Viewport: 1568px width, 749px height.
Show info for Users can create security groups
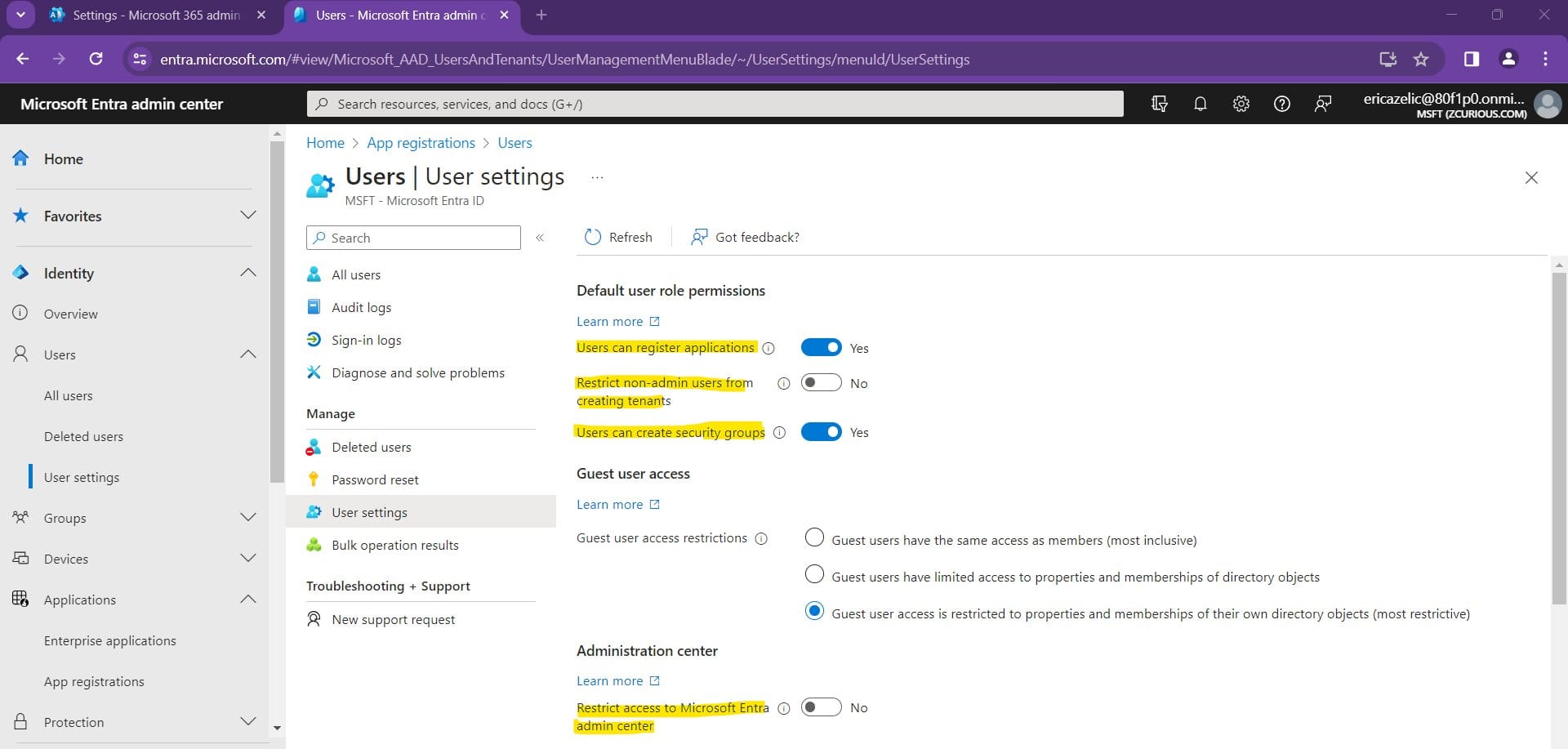780,433
